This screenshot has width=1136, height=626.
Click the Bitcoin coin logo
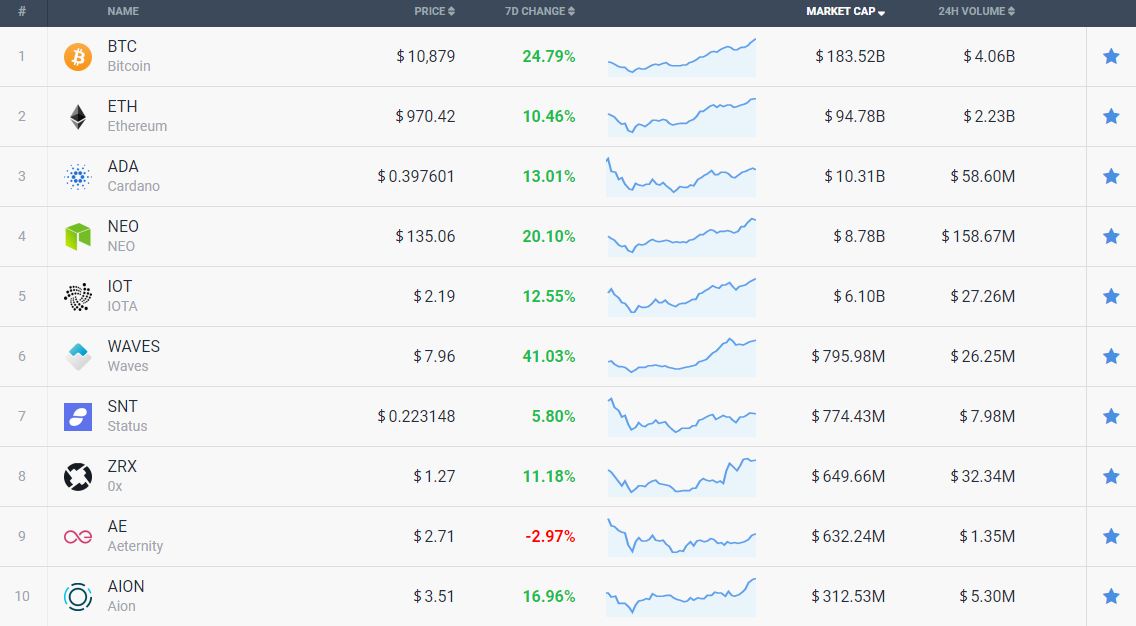point(78,57)
